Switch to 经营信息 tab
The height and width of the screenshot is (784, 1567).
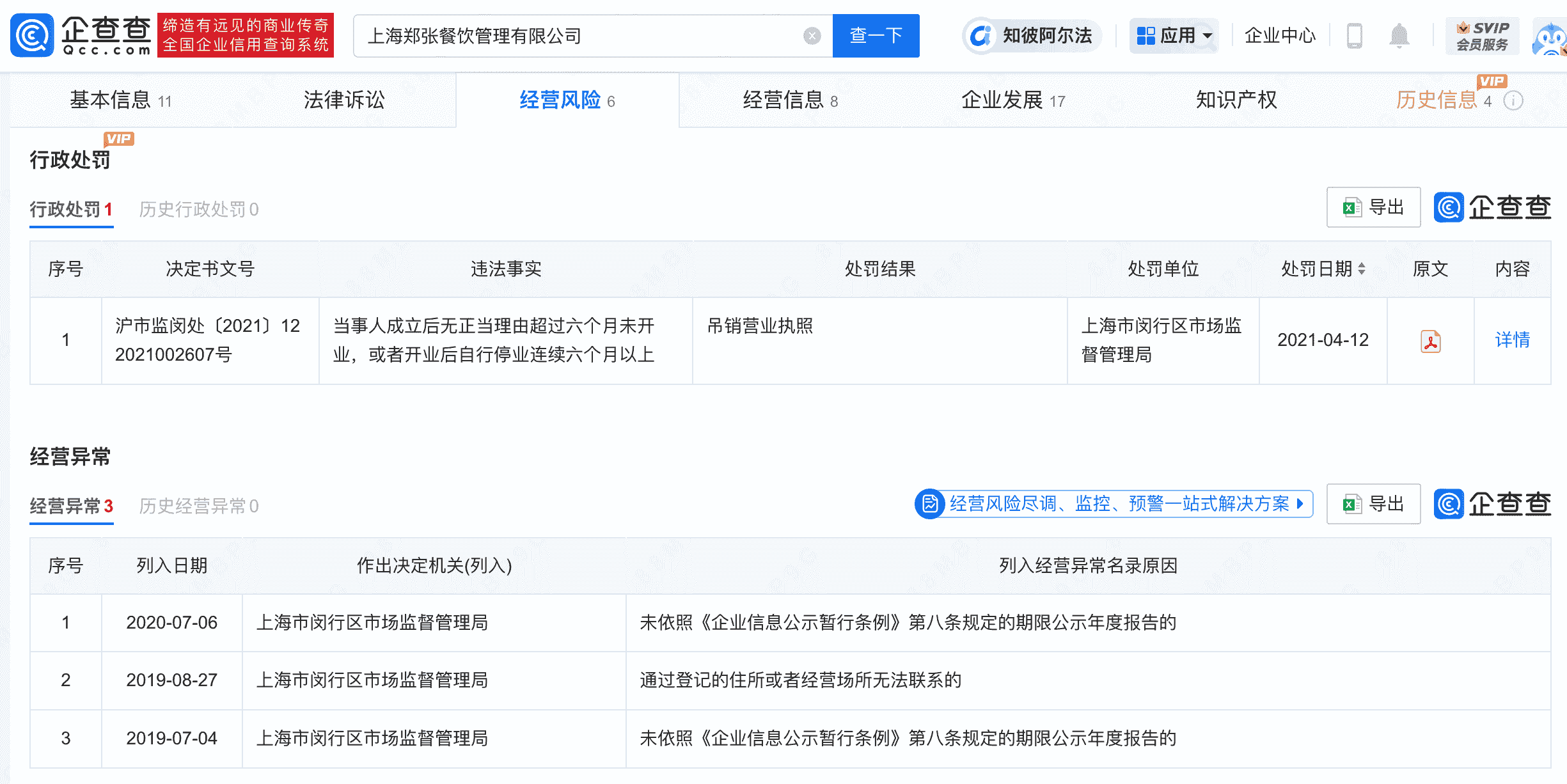click(x=790, y=100)
